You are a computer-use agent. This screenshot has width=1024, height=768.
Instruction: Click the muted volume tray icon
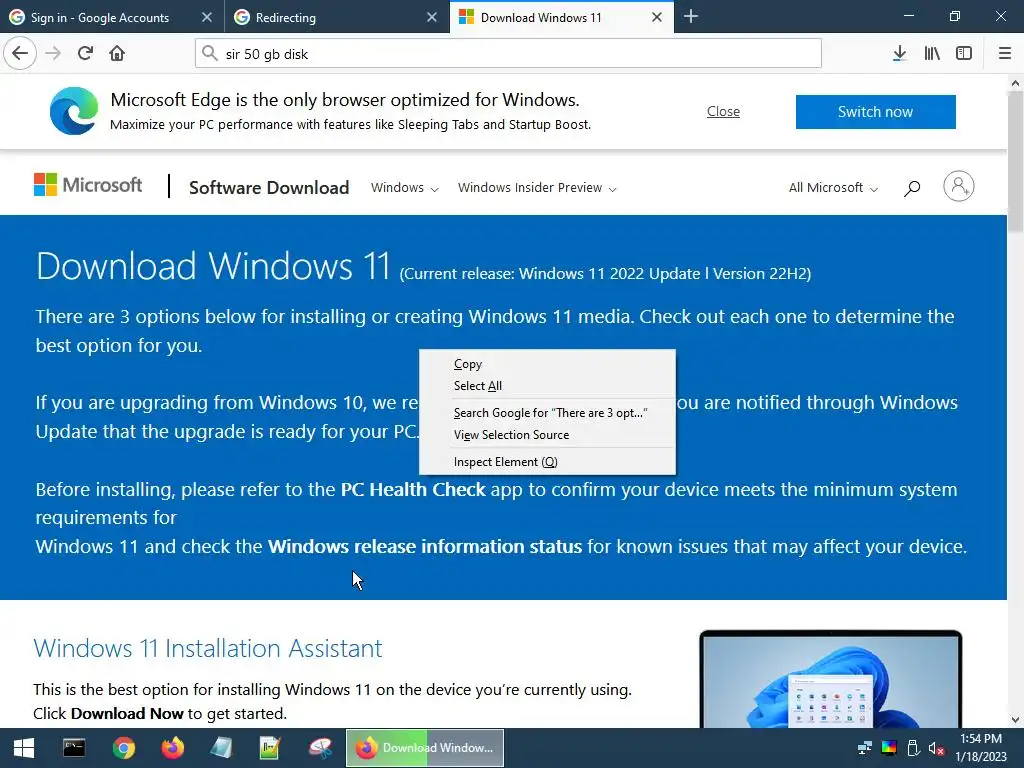click(936, 748)
